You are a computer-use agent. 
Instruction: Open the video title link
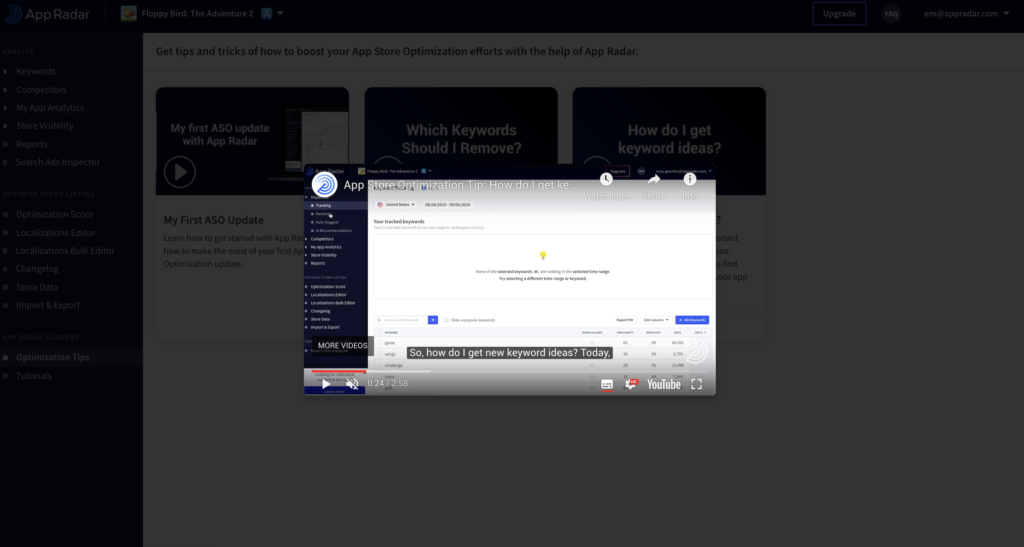tap(460, 185)
